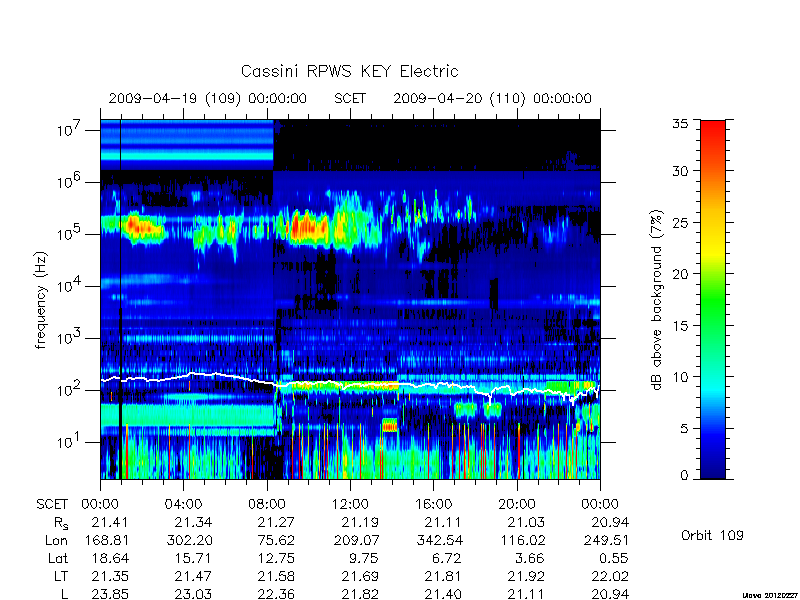
Task: Click the Lat value 0.55
Action: click(x=614, y=558)
